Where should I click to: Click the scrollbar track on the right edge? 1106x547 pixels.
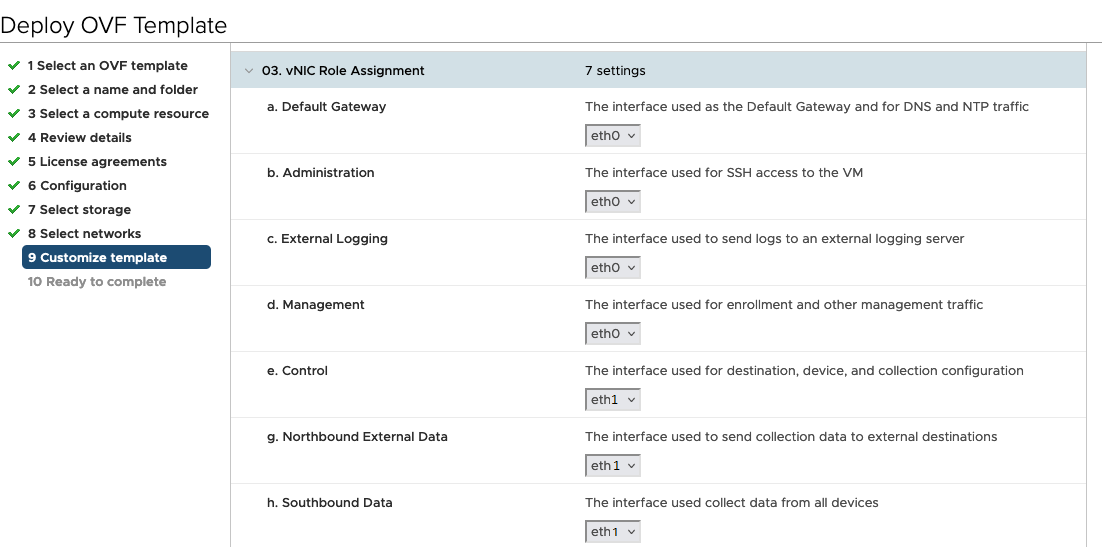click(x=1094, y=296)
